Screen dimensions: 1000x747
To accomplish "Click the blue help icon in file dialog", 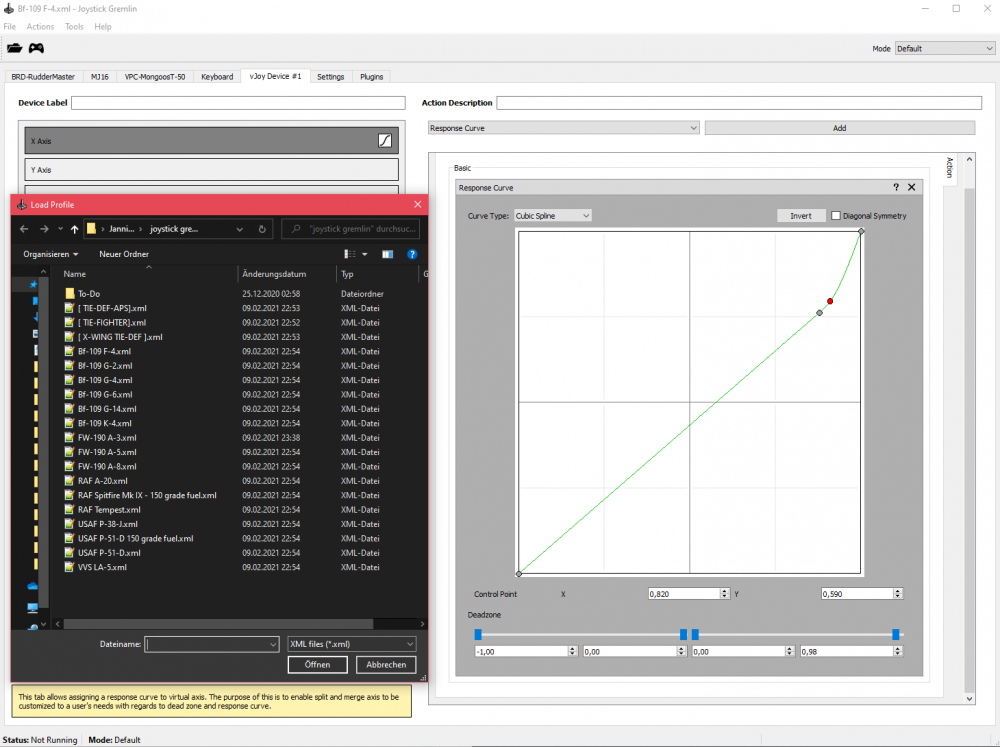I will click(x=411, y=255).
